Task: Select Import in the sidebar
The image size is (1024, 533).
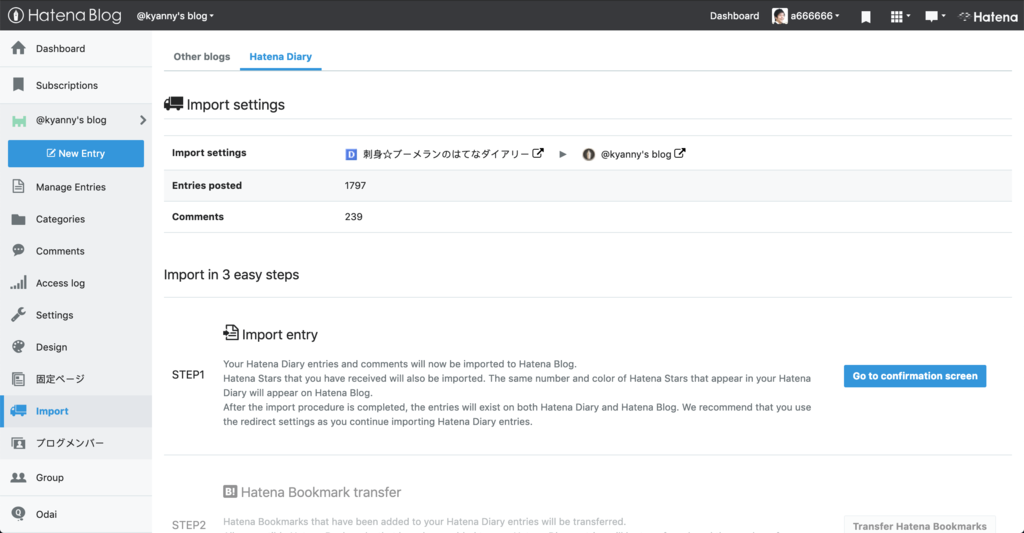Action: pyautogui.click(x=52, y=412)
